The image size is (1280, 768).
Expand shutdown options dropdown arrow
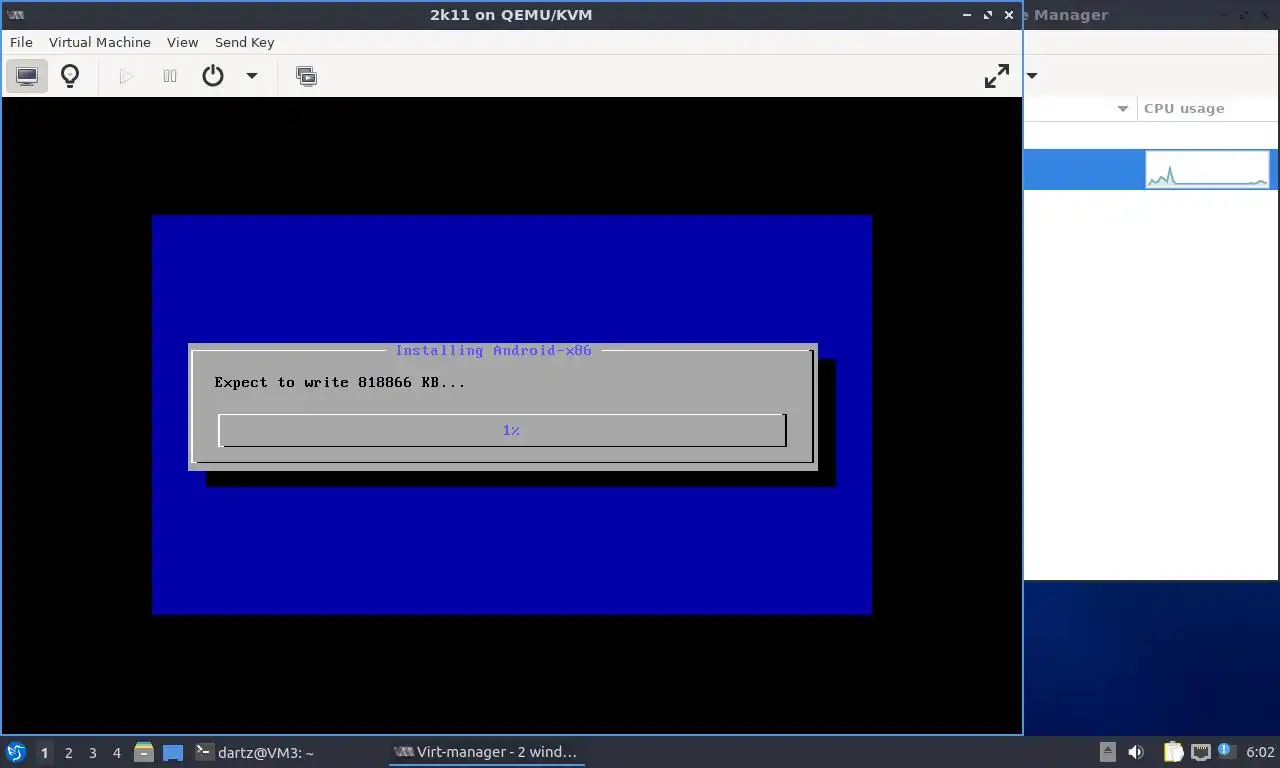(x=252, y=76)
